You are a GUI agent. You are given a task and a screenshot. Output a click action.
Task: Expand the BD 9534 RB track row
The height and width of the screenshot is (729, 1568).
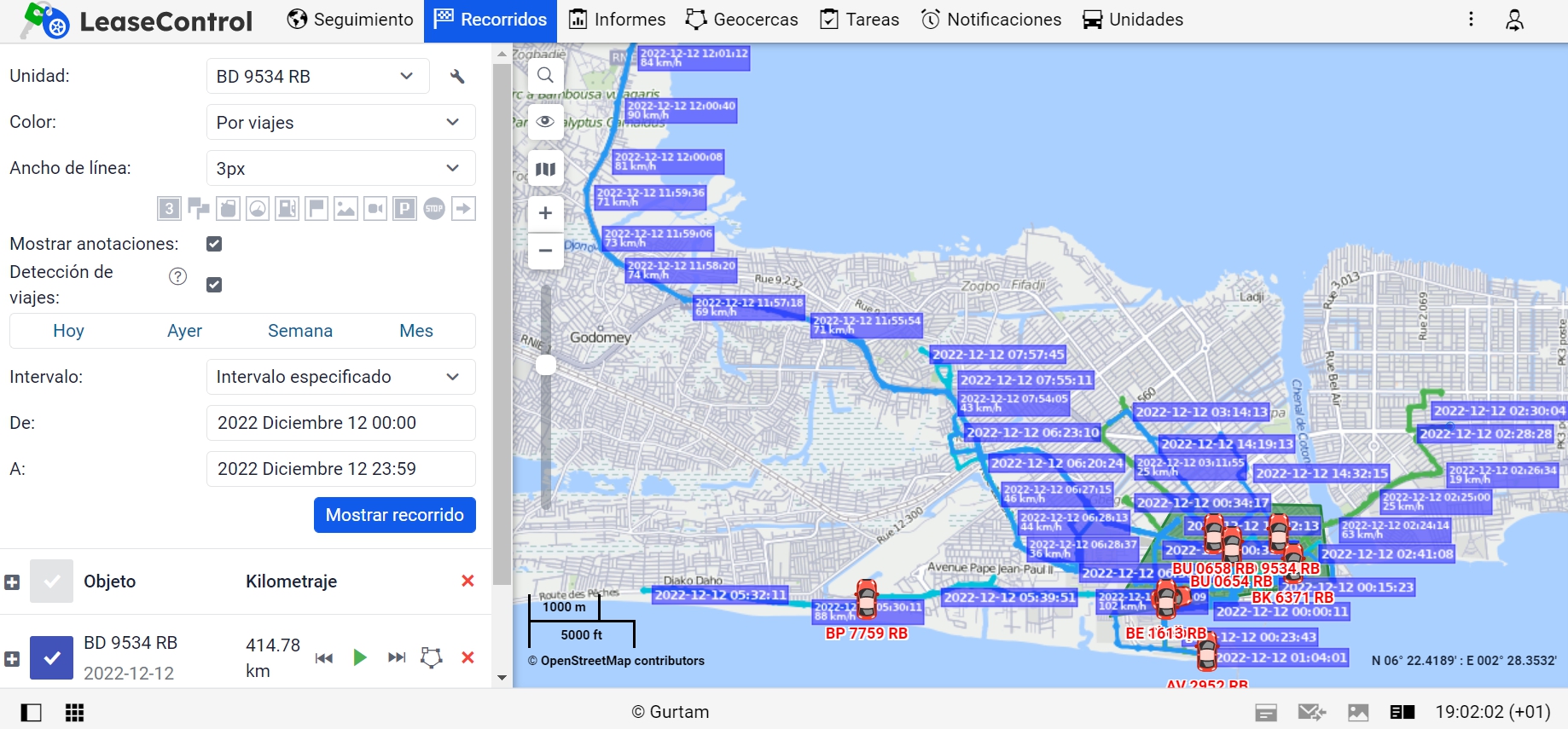point(12,659)
